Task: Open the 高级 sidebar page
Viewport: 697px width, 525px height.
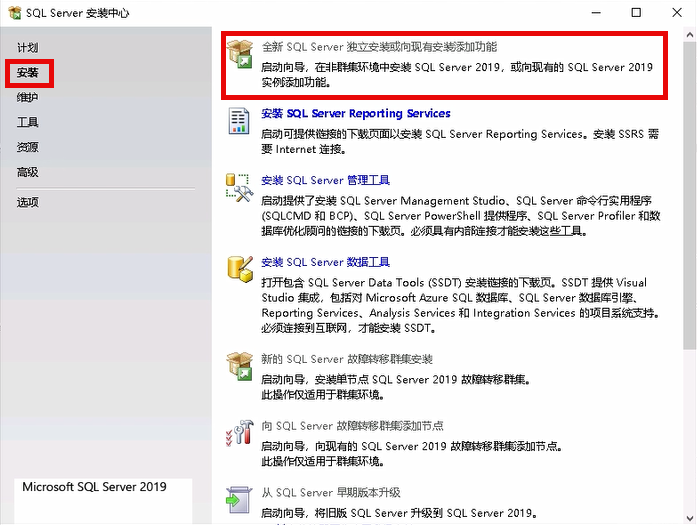Action: (x=27, y=173)
